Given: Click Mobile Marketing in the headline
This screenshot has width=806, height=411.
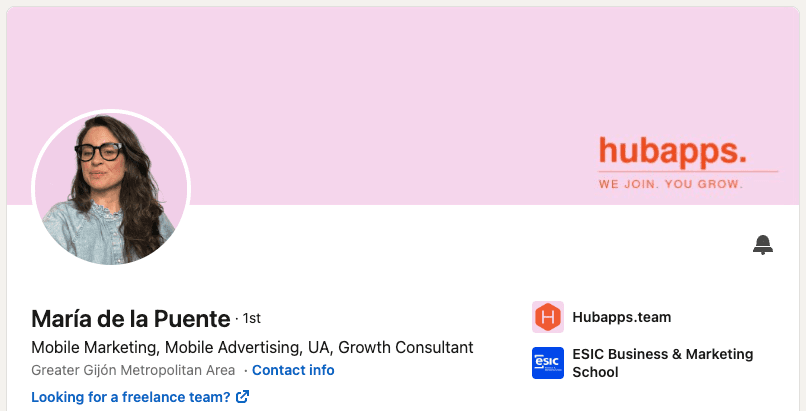Looking at the screenshot, I should (94, 347).
